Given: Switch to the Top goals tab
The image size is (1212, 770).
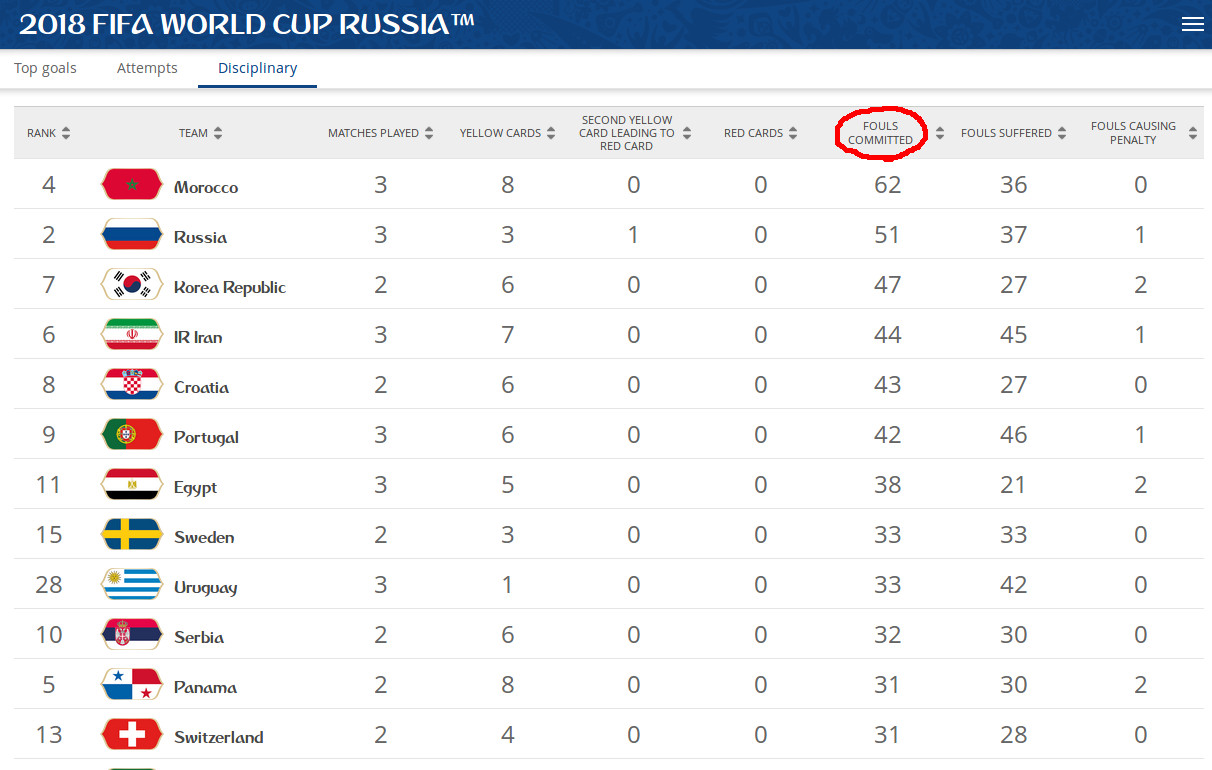Looking at the screenshot, I should pos(45,68).
